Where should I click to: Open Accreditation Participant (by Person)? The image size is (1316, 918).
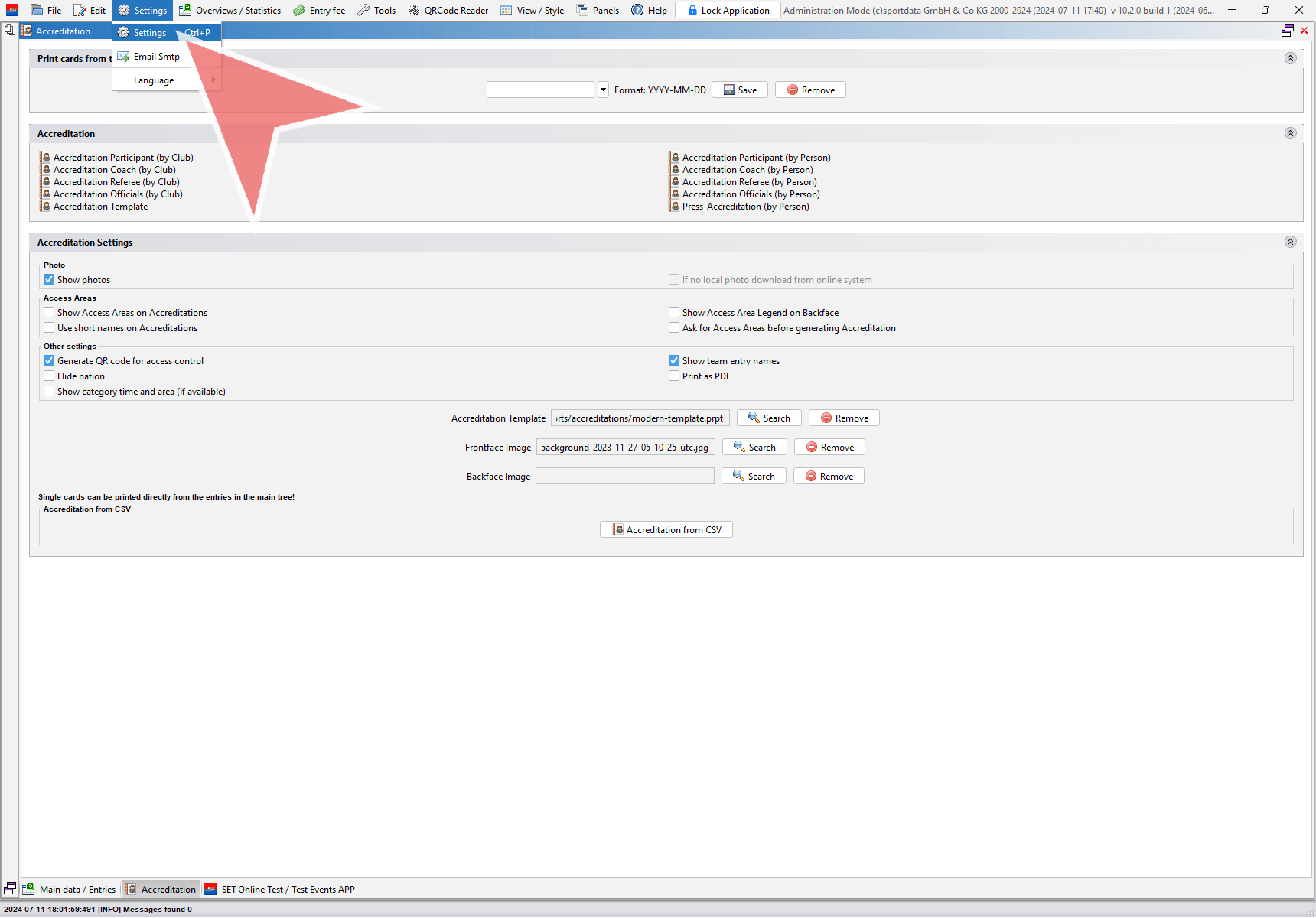coord(755,158)
